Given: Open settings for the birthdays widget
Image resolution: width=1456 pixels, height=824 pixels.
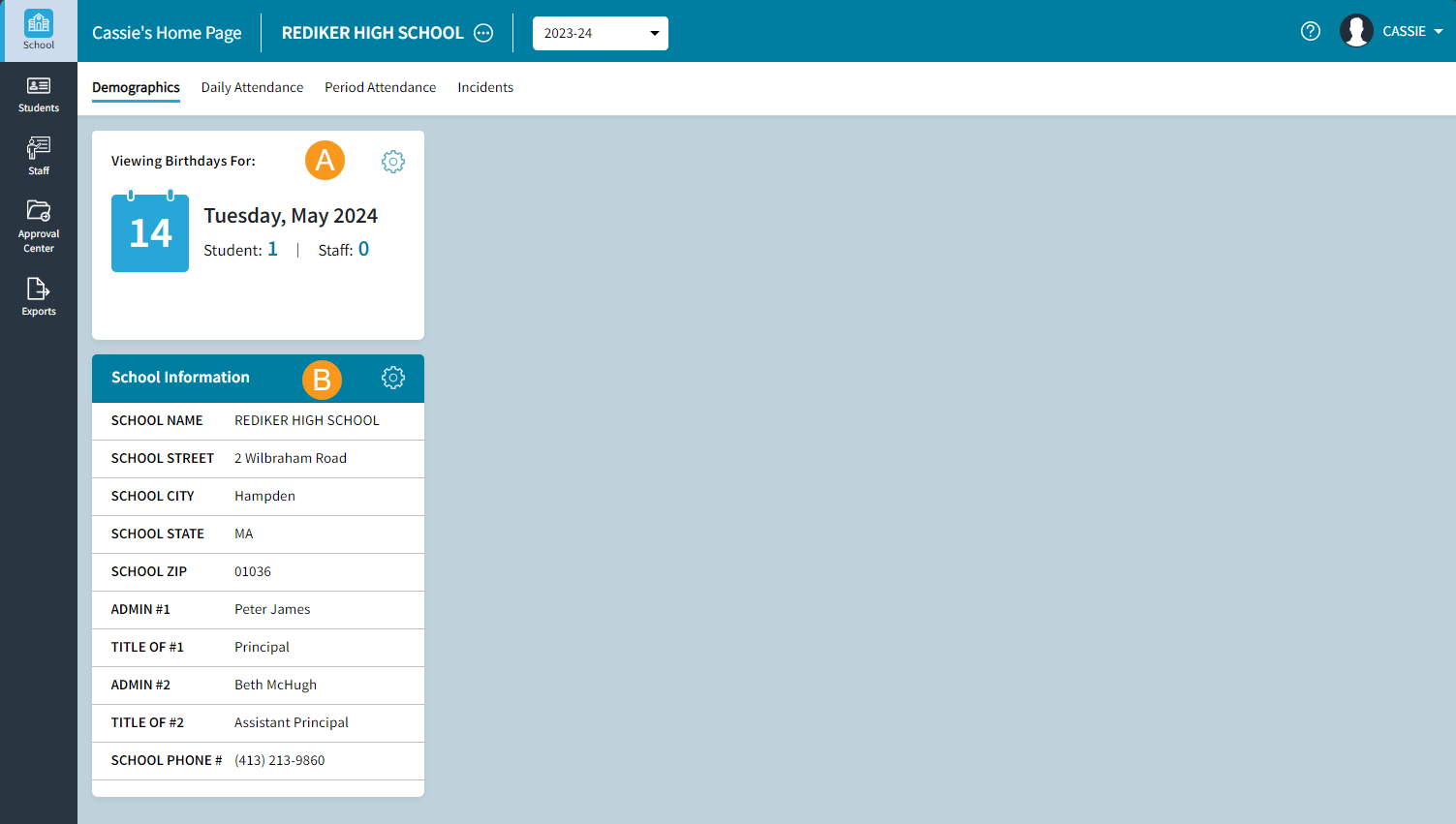Looking at the screenshot, I should click(x=393, y=161).
